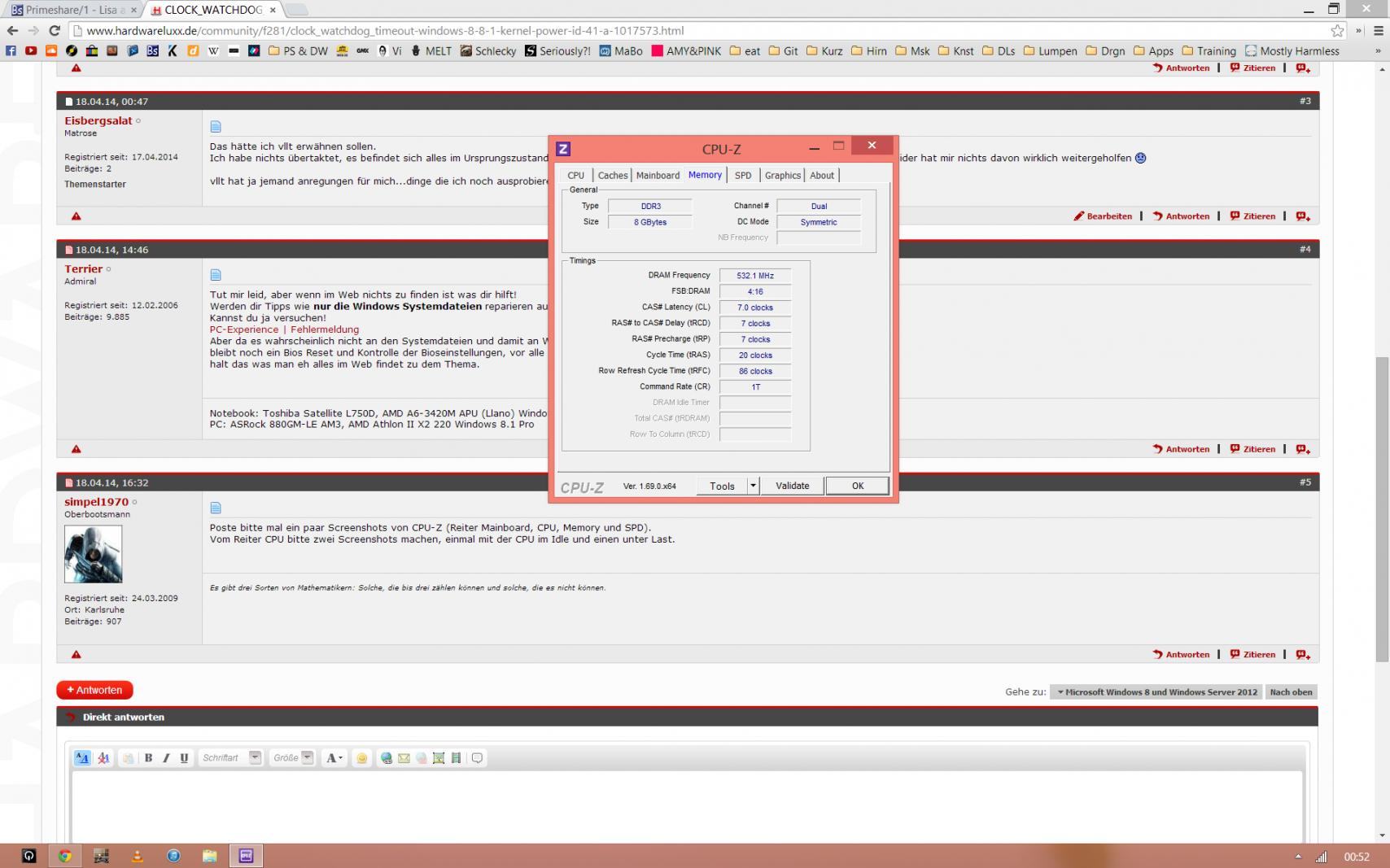This screenshot has height=868, width=1390.
Task: Click the report post warning icon on post #5
Action: (76, 654)
